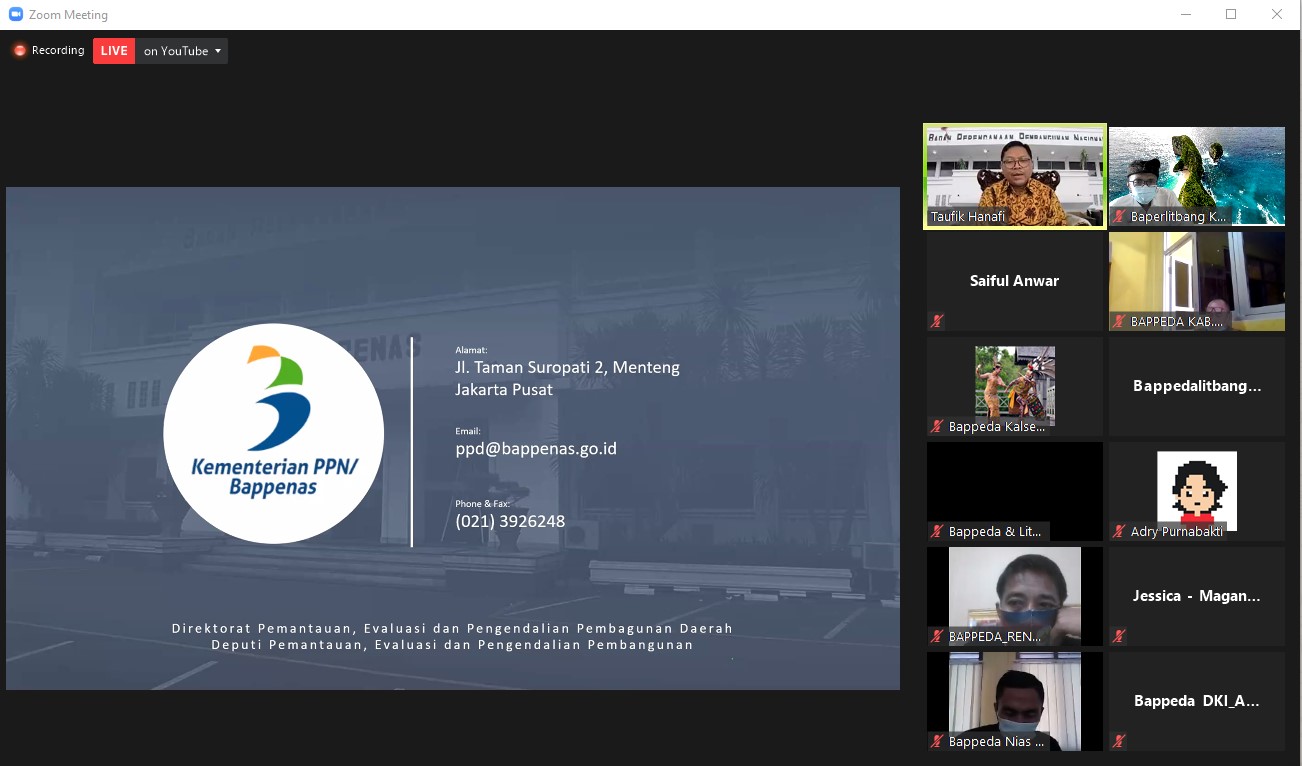Click muted mic icon on Saiful Anwar tile
Screen dimensions: 1302x766
[x=937, y=321]
